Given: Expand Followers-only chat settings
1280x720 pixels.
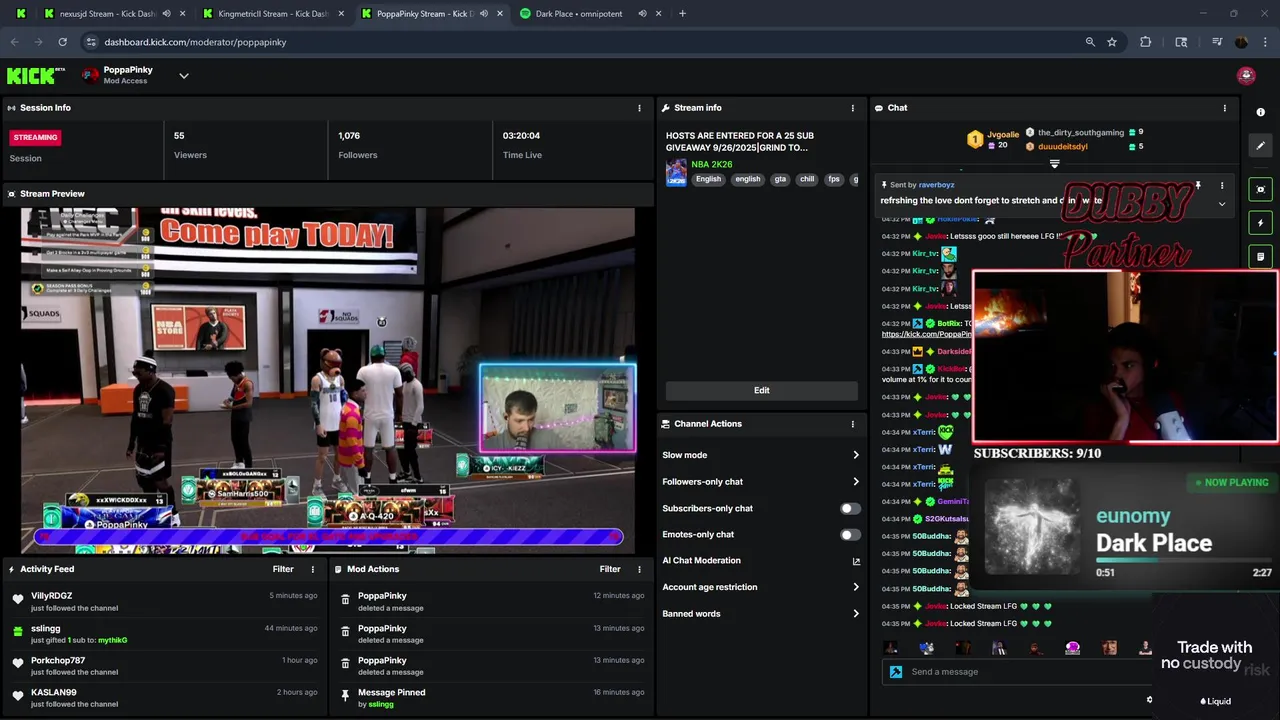Looking at the screenshot, I should 856,482.
